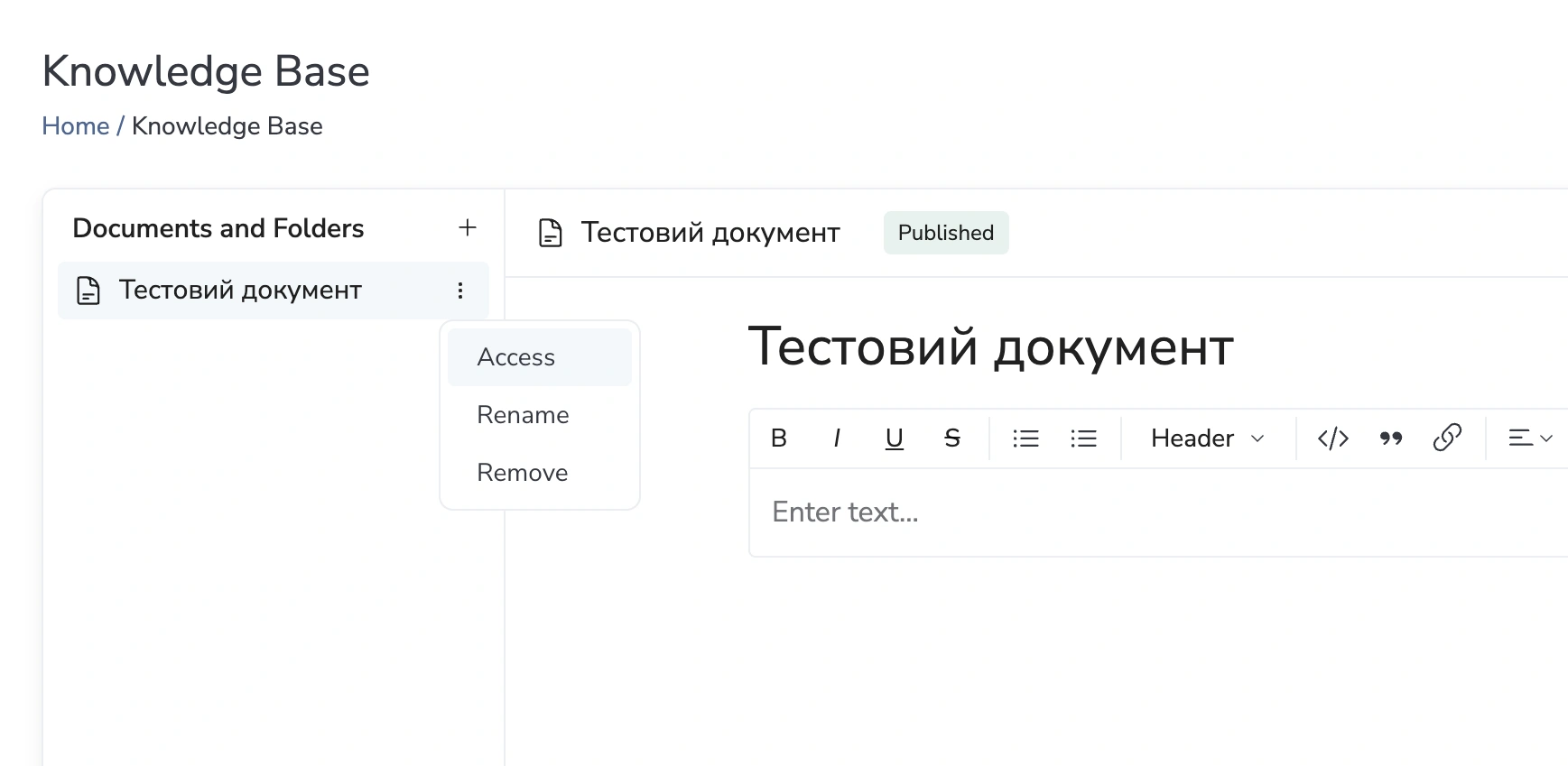
Task: Open the three-dot menu for Тестовий документ
Action: click(x=460, y=291)
